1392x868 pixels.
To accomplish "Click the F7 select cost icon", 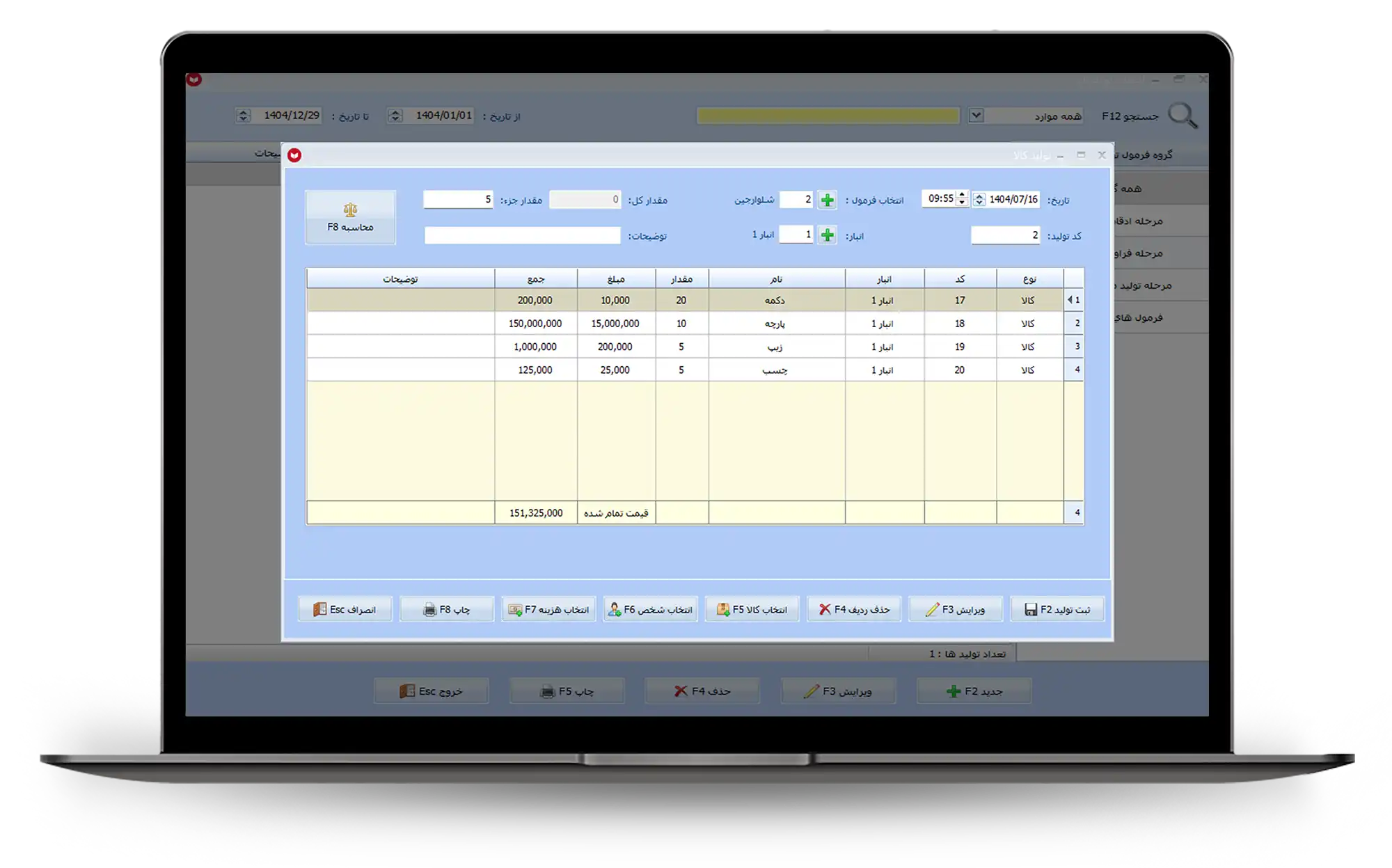I will pos(514,610).
